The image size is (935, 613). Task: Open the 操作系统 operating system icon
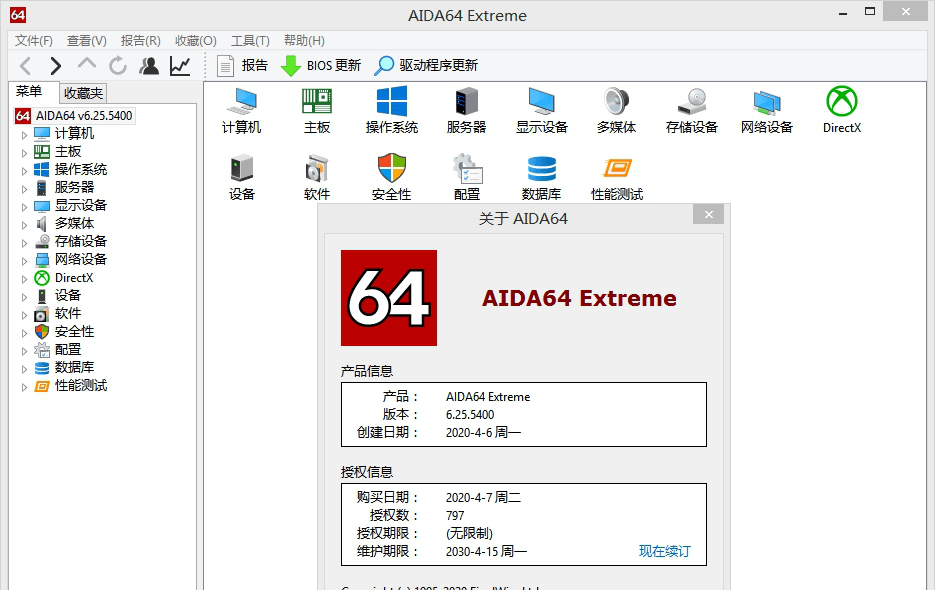tap(391, 108)
